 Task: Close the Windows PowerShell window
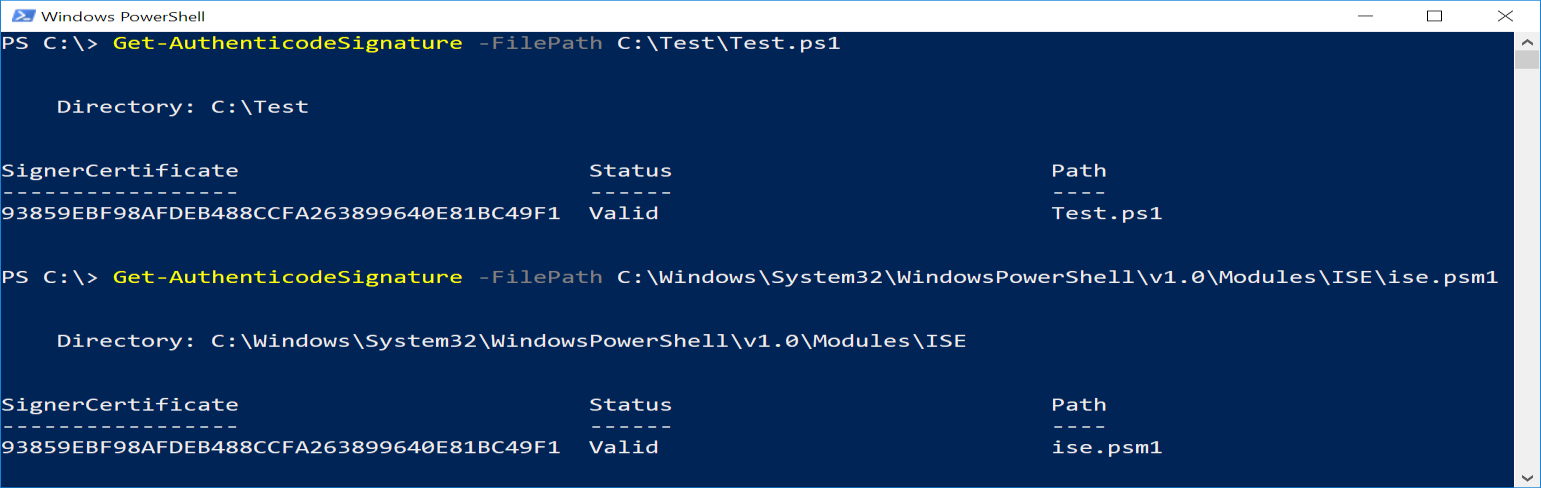point(1504,16)
